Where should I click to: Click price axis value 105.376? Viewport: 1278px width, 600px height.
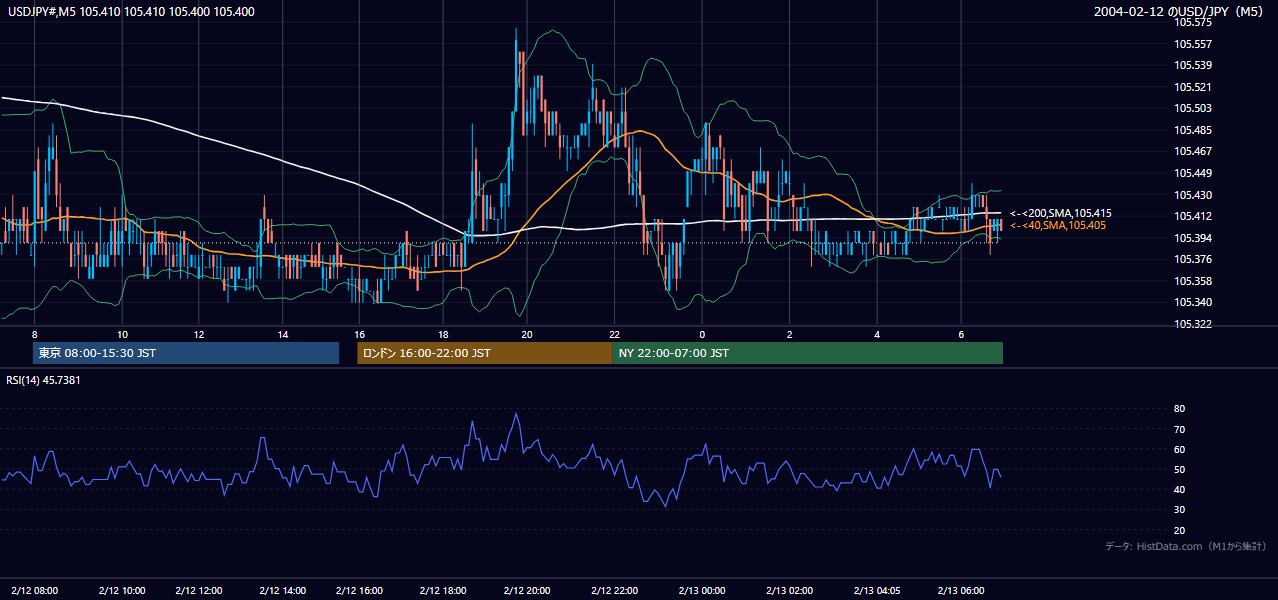click(x=1192, y=259)
